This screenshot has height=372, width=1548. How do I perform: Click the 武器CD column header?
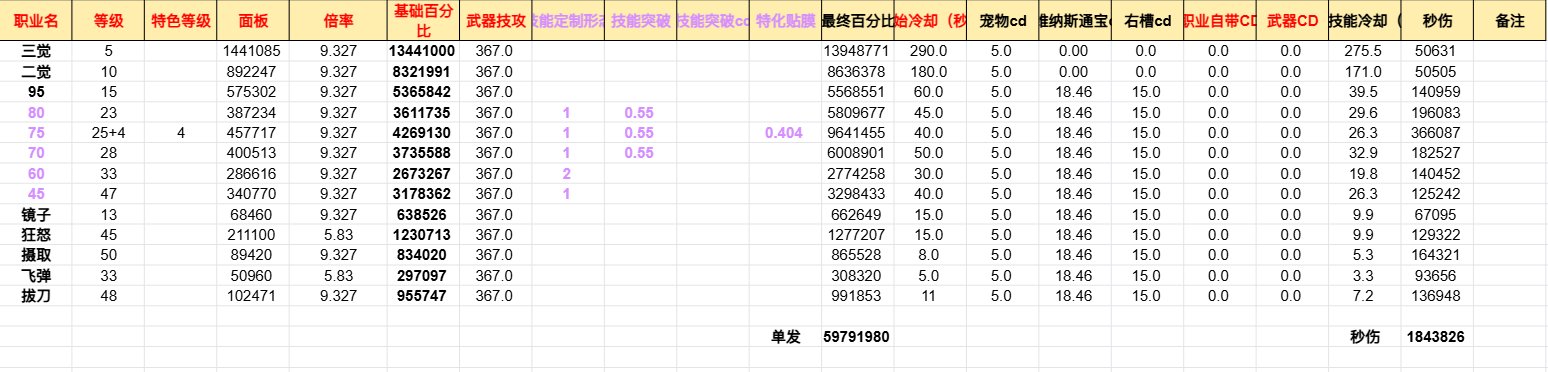click(x=1291, y=20)
